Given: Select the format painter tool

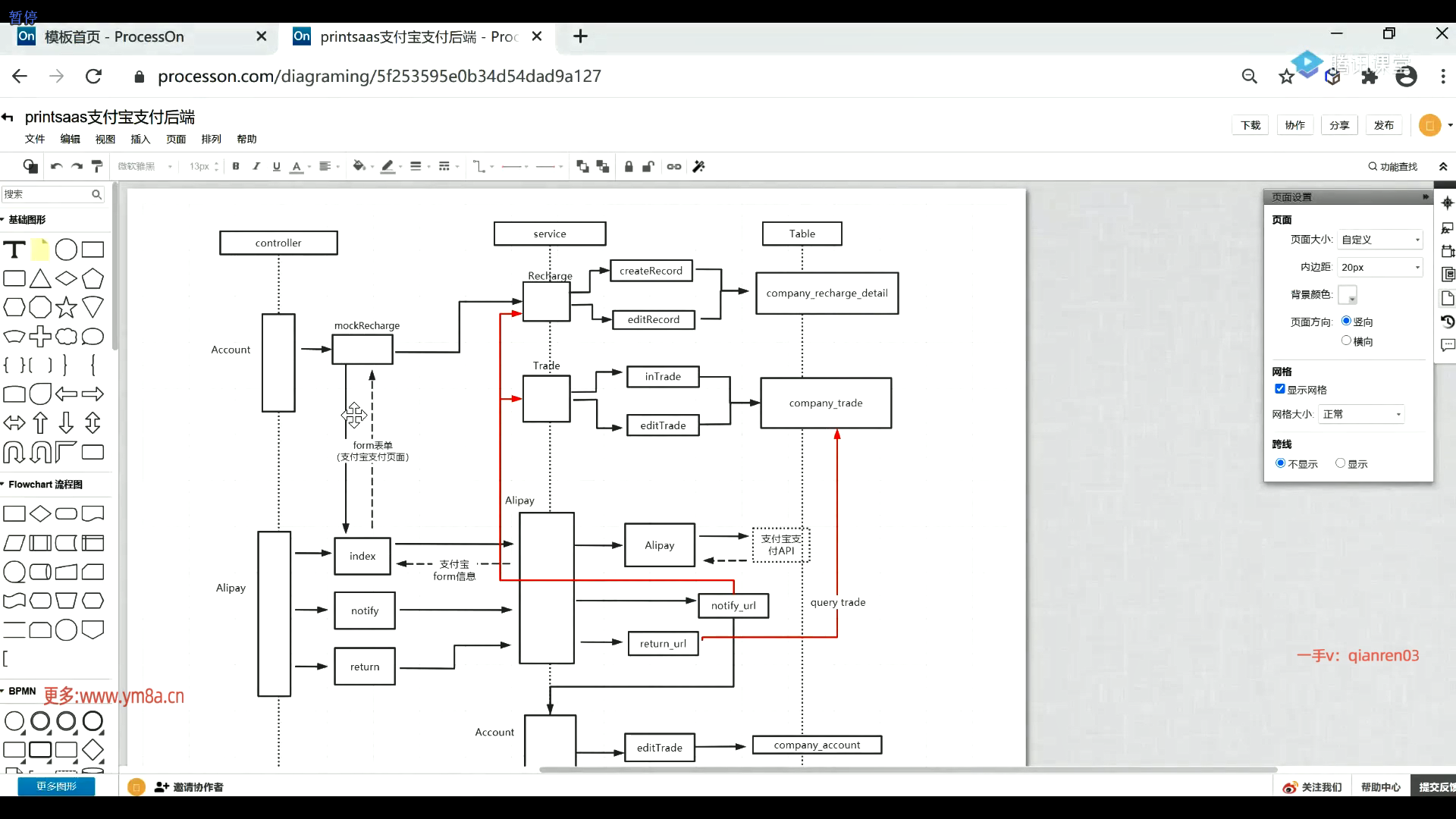Looking at the screenshot, I should [97, 166].
